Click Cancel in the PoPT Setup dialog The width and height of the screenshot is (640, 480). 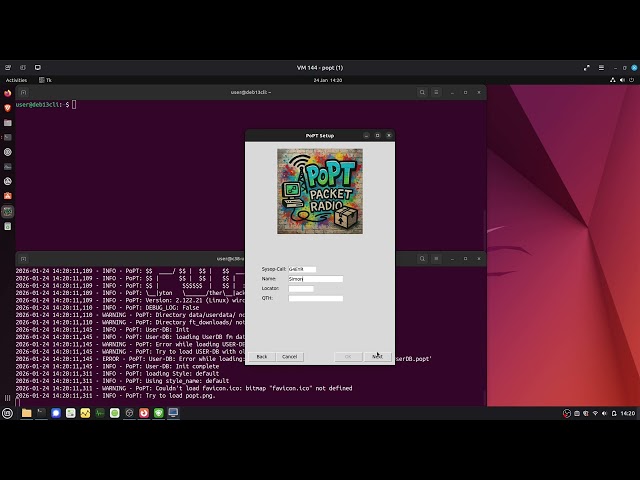289,356
